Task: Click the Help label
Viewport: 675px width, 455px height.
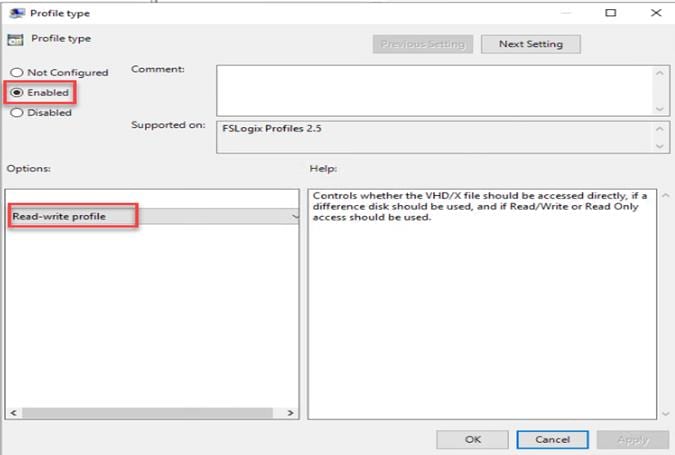Action: pos(323,168)
